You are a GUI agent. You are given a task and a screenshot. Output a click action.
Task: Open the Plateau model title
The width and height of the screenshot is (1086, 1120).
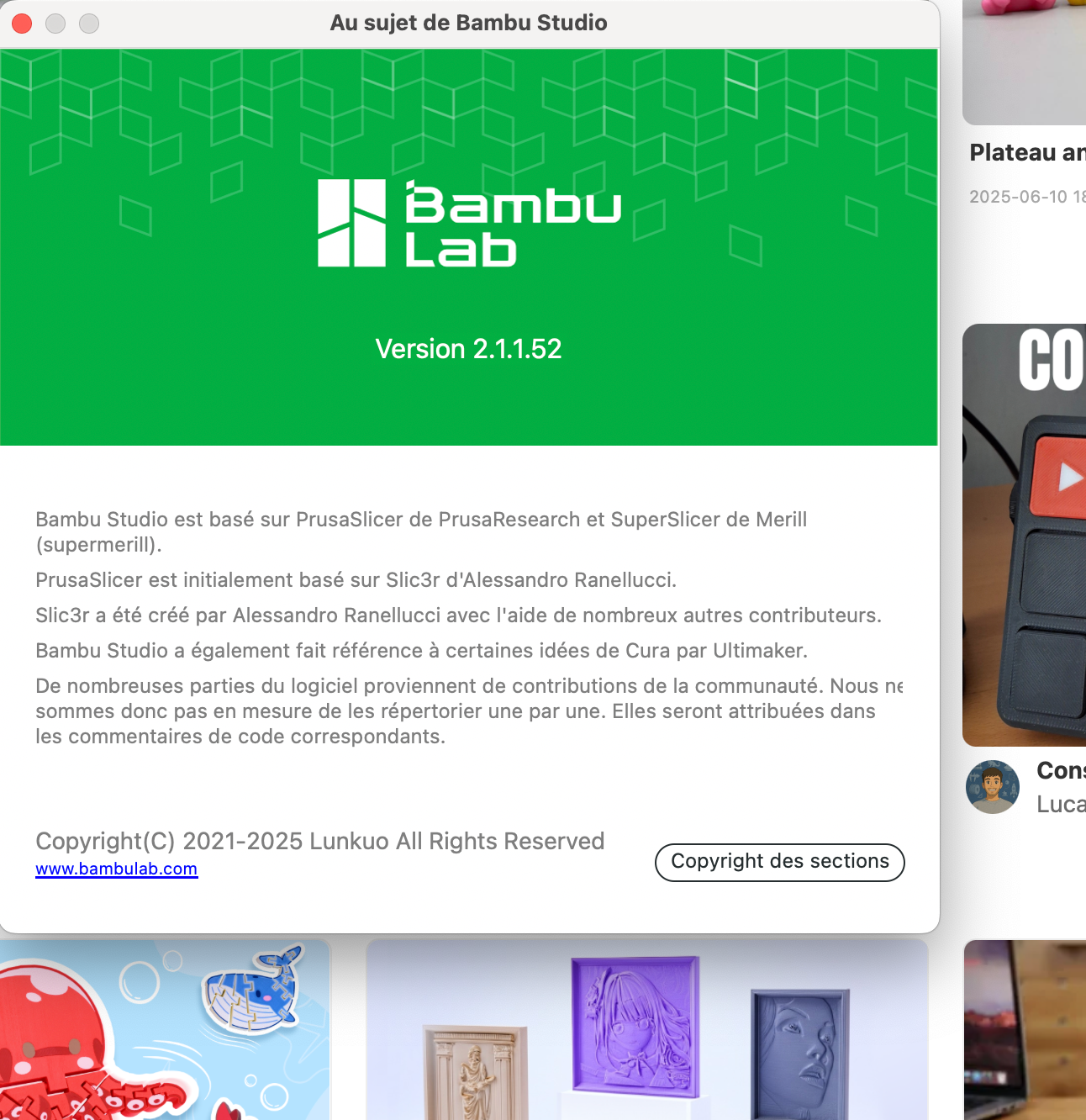1027,152
